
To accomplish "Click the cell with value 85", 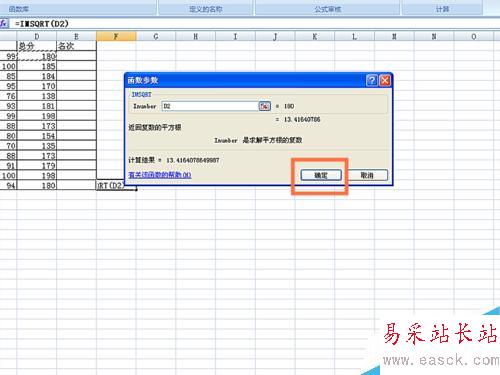I will point(8,76).
